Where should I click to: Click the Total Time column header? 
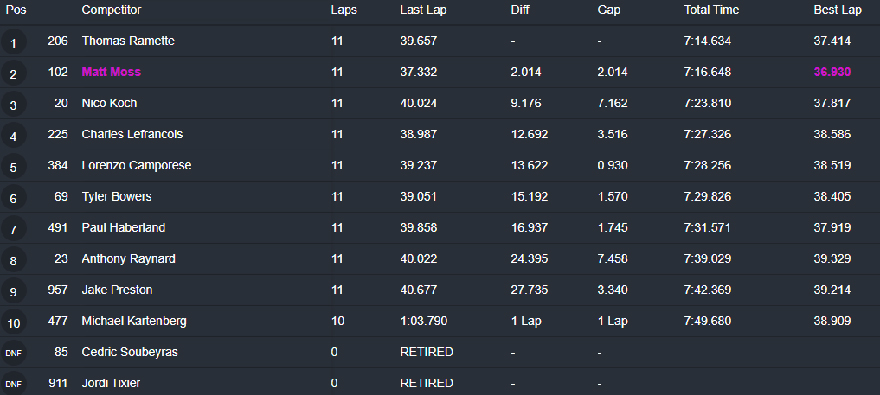tap(711, 10)
